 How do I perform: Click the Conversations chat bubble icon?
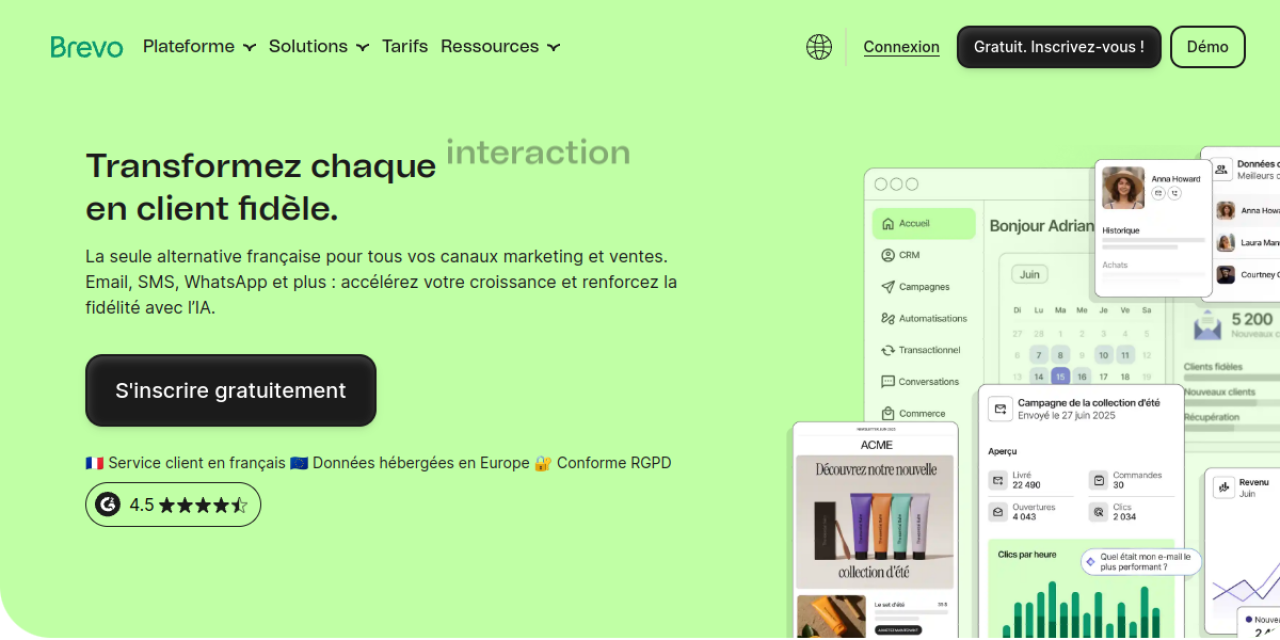(888, 382)
